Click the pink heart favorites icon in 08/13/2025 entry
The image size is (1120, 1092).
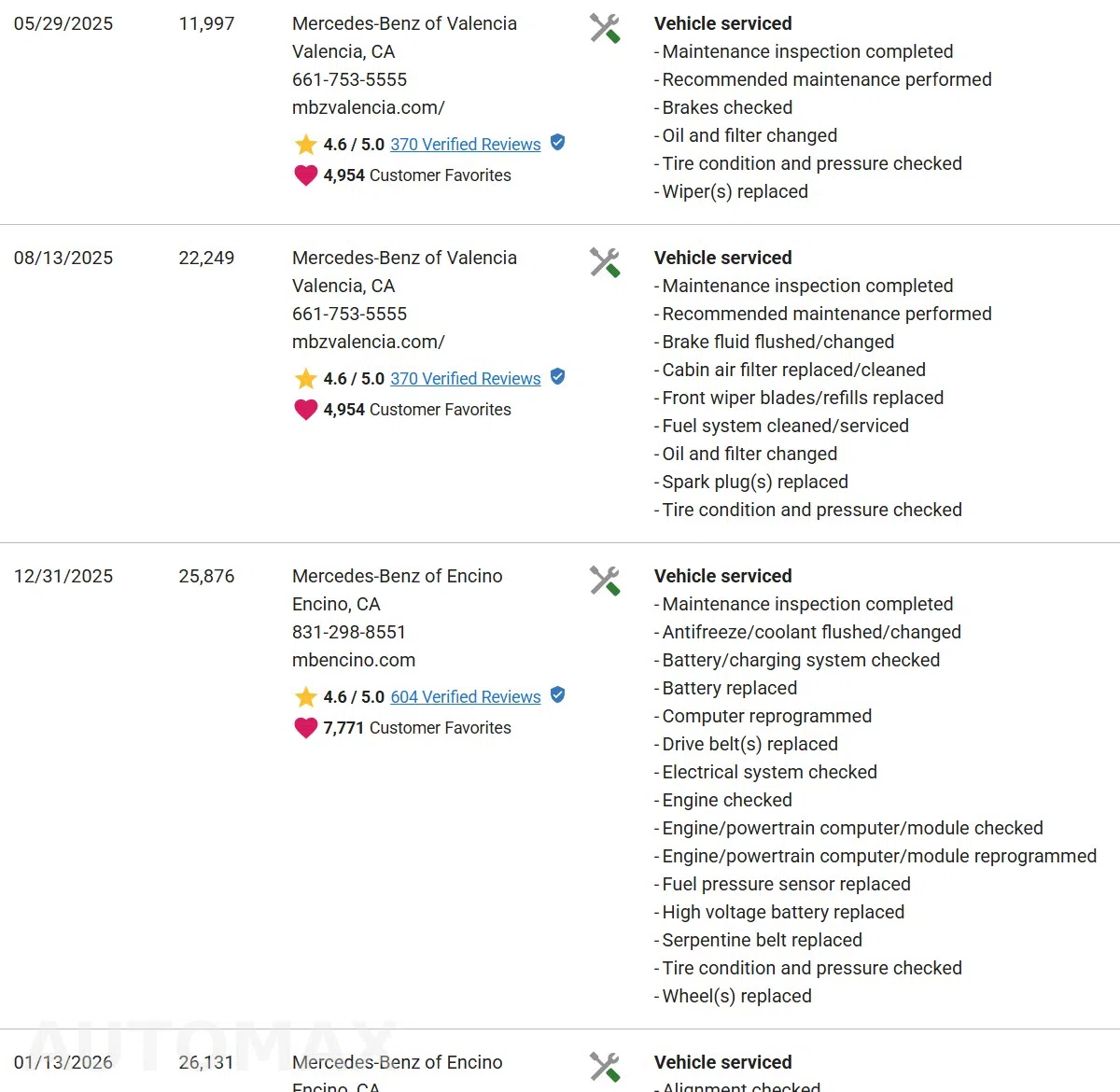(306, 409)
